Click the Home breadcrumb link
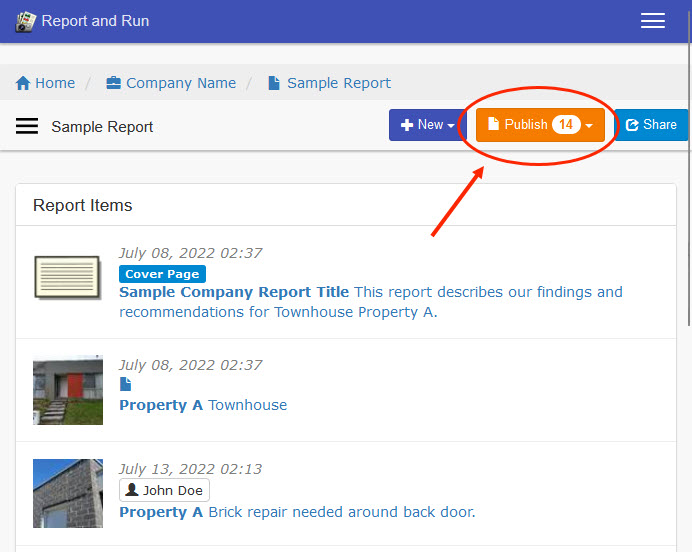Screen dimensions: 692x552 (45, 83)
